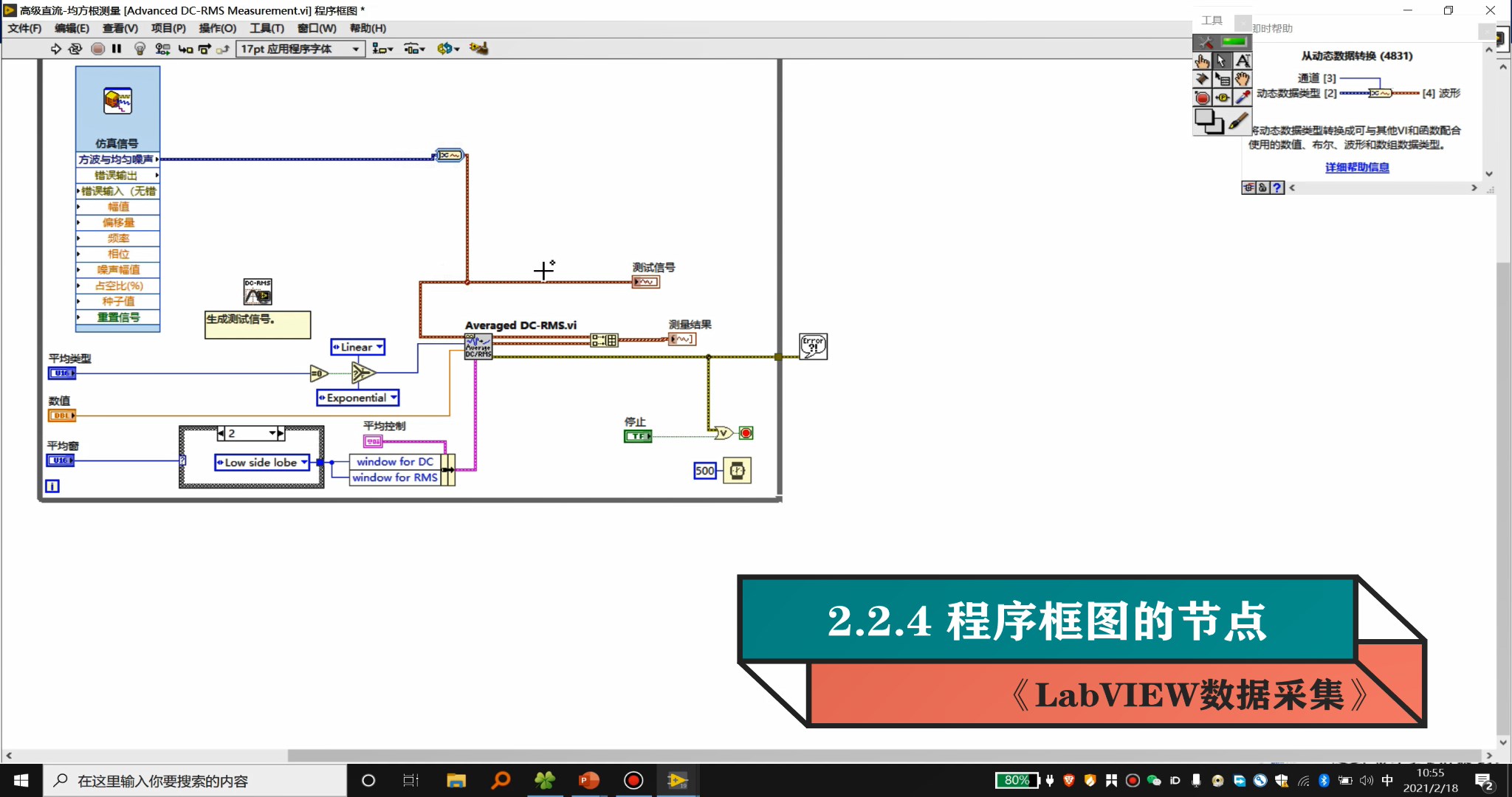The image size is (1512, 797).
Task: Pause VI execution
Action: click(116, 49)
